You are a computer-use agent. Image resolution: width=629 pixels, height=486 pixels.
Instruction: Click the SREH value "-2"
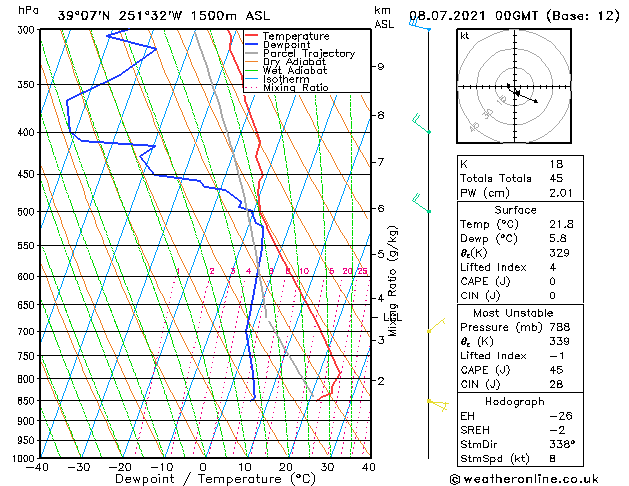(557, 430)
